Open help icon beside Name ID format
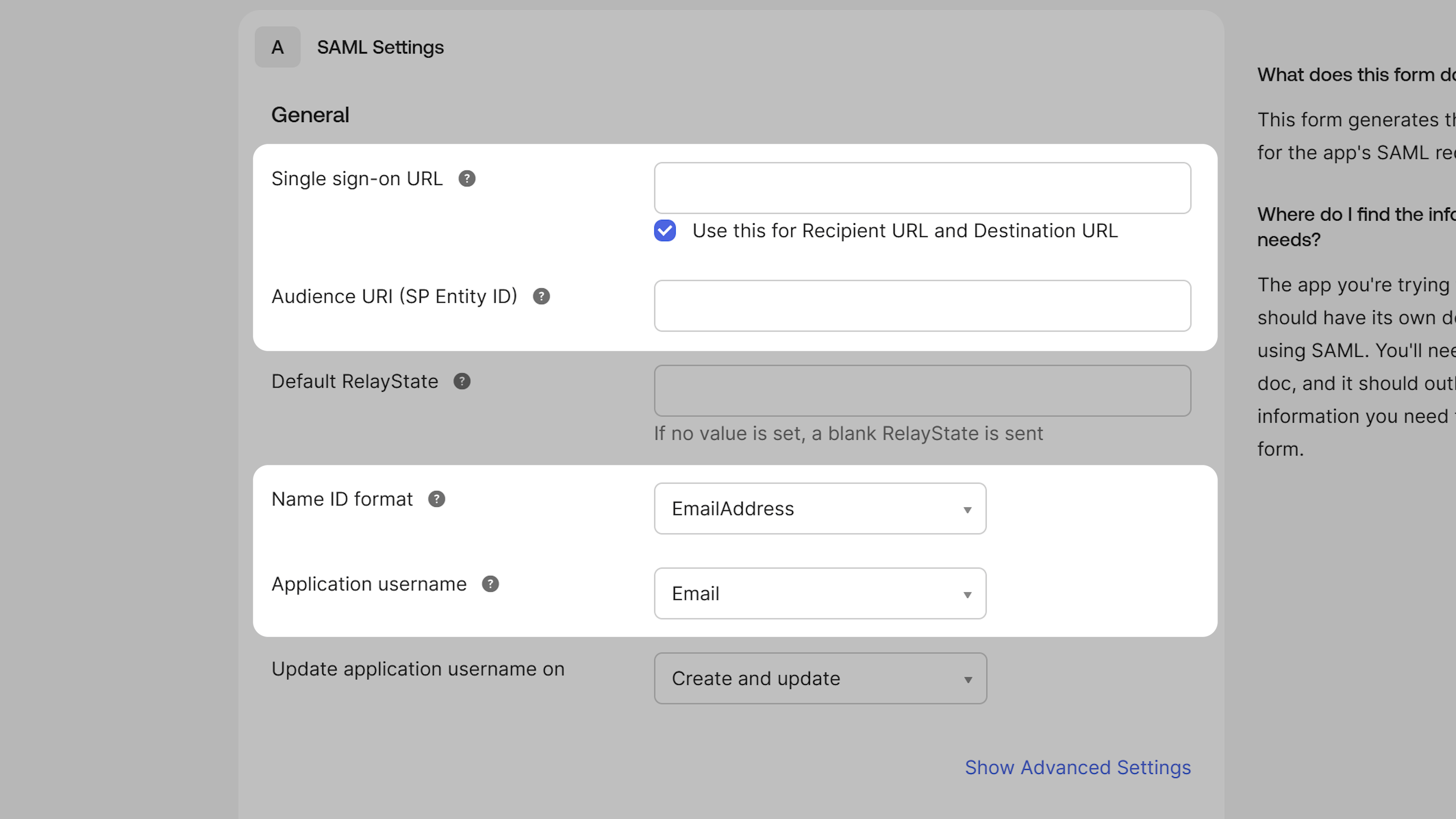Screen dimensions: 1456x819 (x=436, y=499)
